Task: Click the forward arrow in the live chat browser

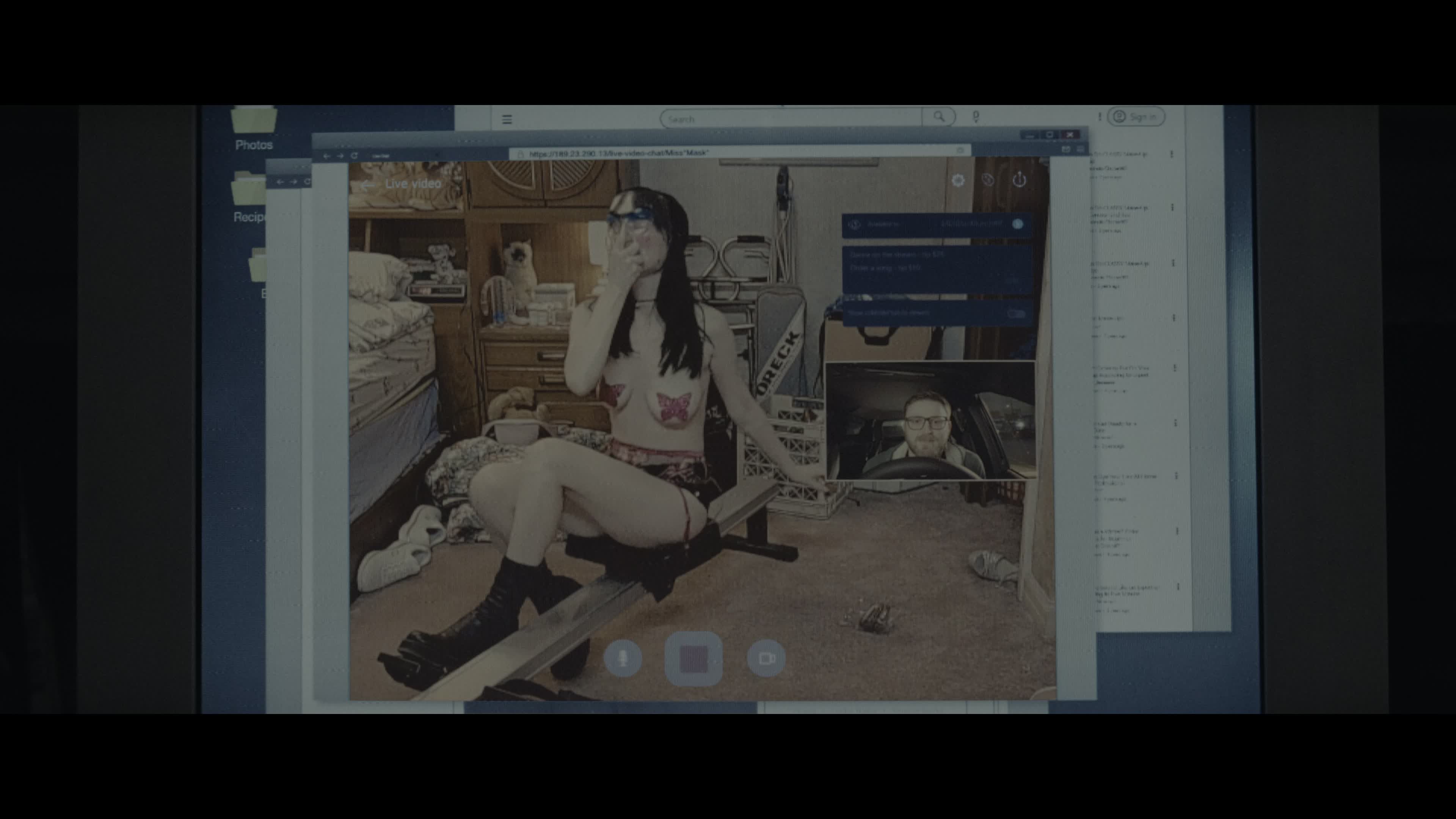Action: [x=340, y=156]
